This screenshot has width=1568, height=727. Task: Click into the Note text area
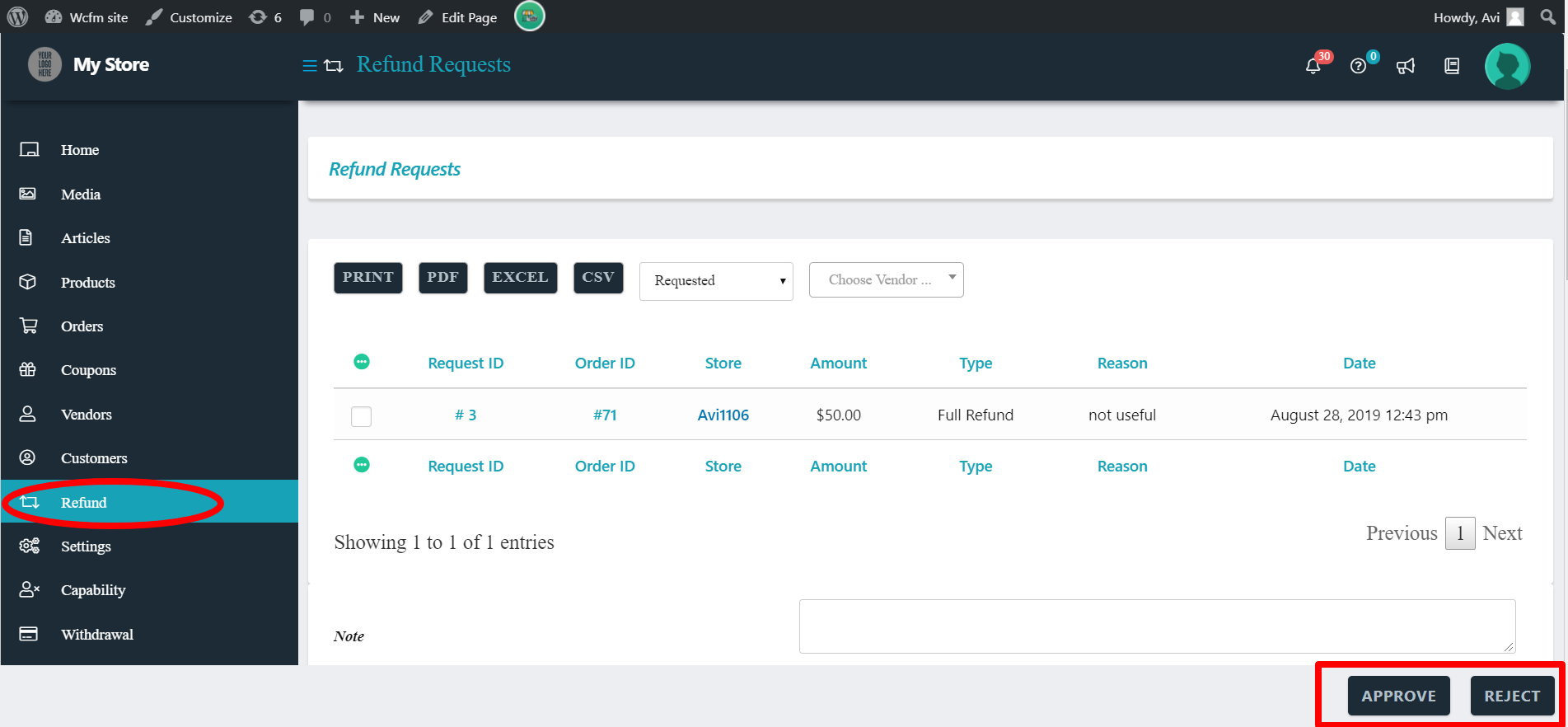[x=1157, y=626]
